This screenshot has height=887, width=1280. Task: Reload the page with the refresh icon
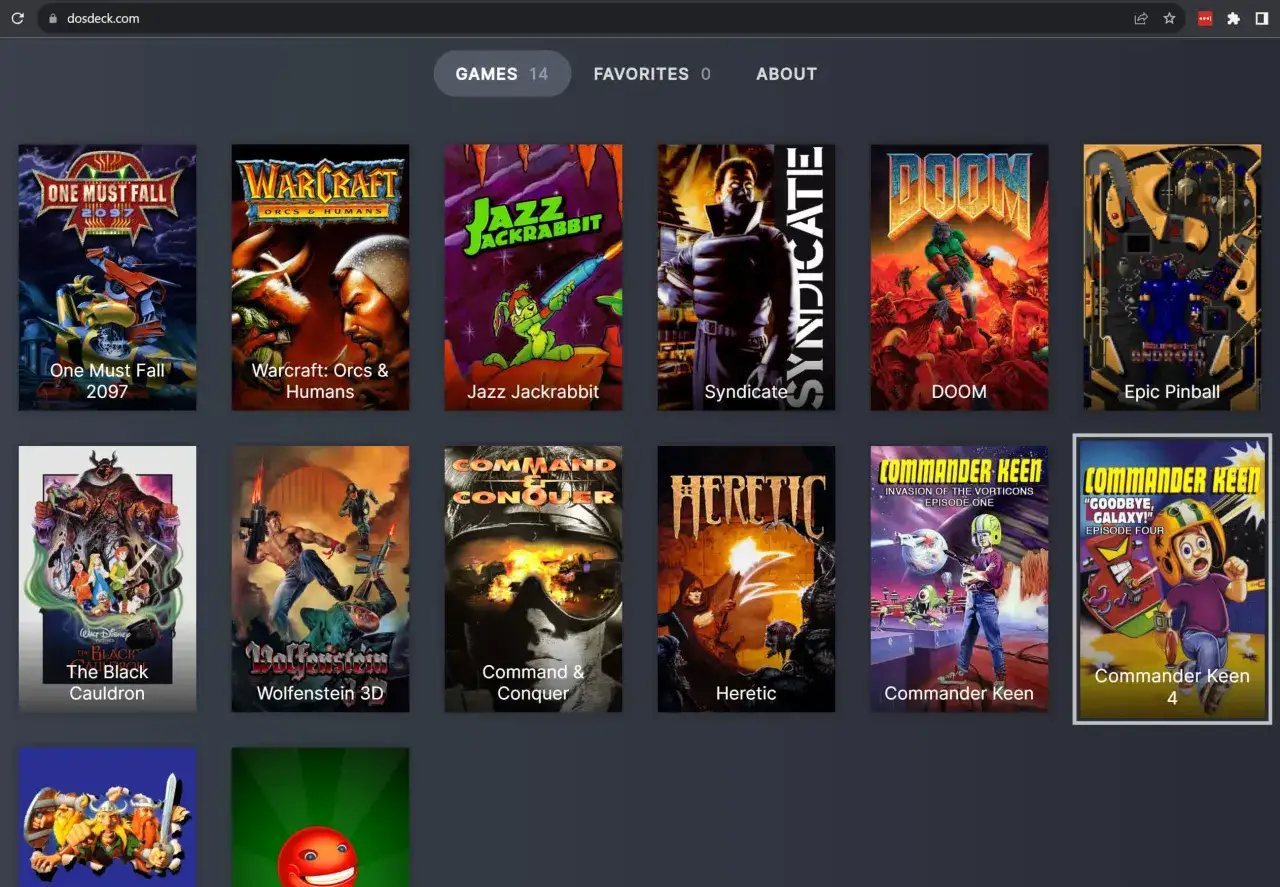(x=17, y=18)
